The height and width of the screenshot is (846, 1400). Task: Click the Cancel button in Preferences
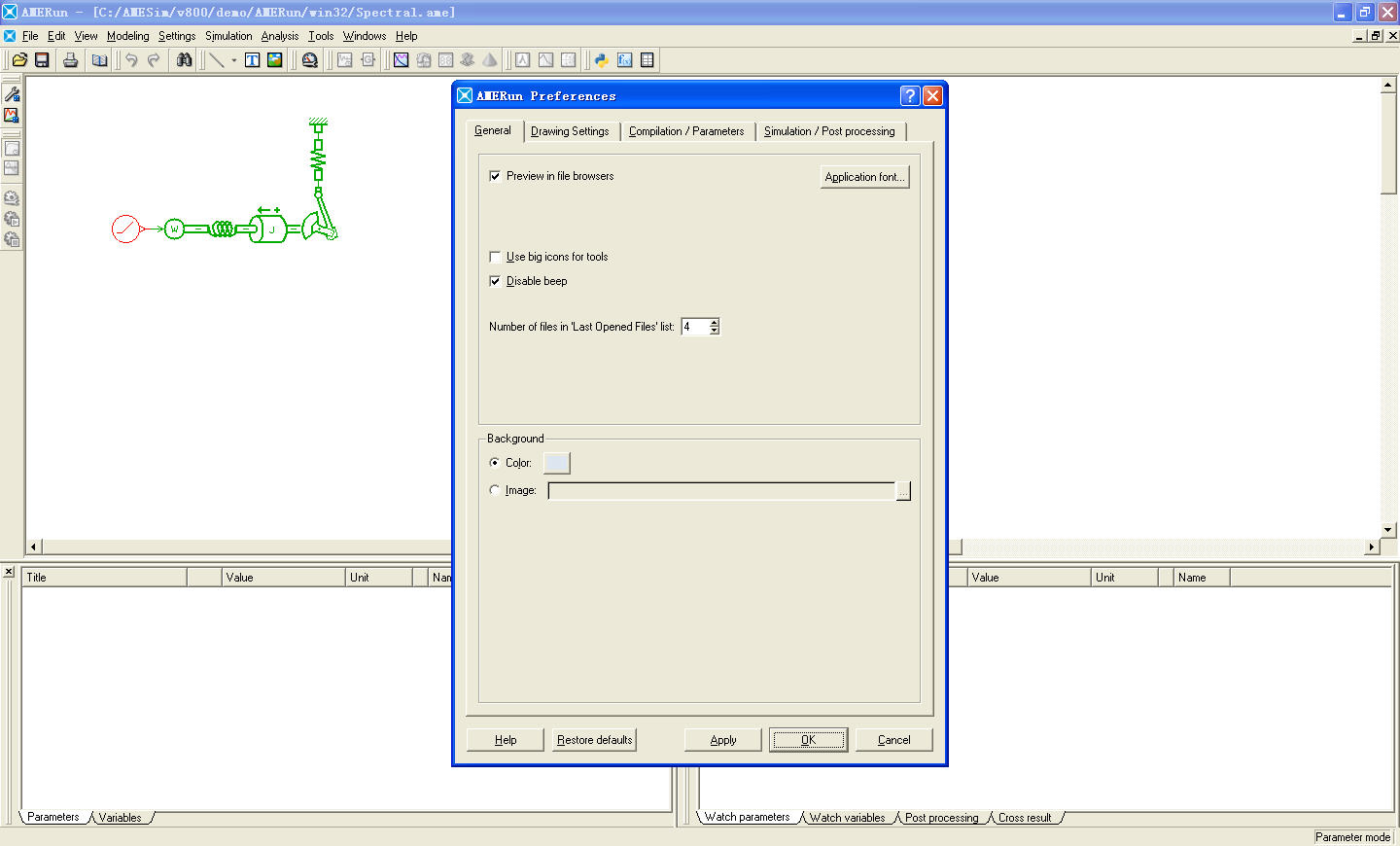(x=894, y=740)
